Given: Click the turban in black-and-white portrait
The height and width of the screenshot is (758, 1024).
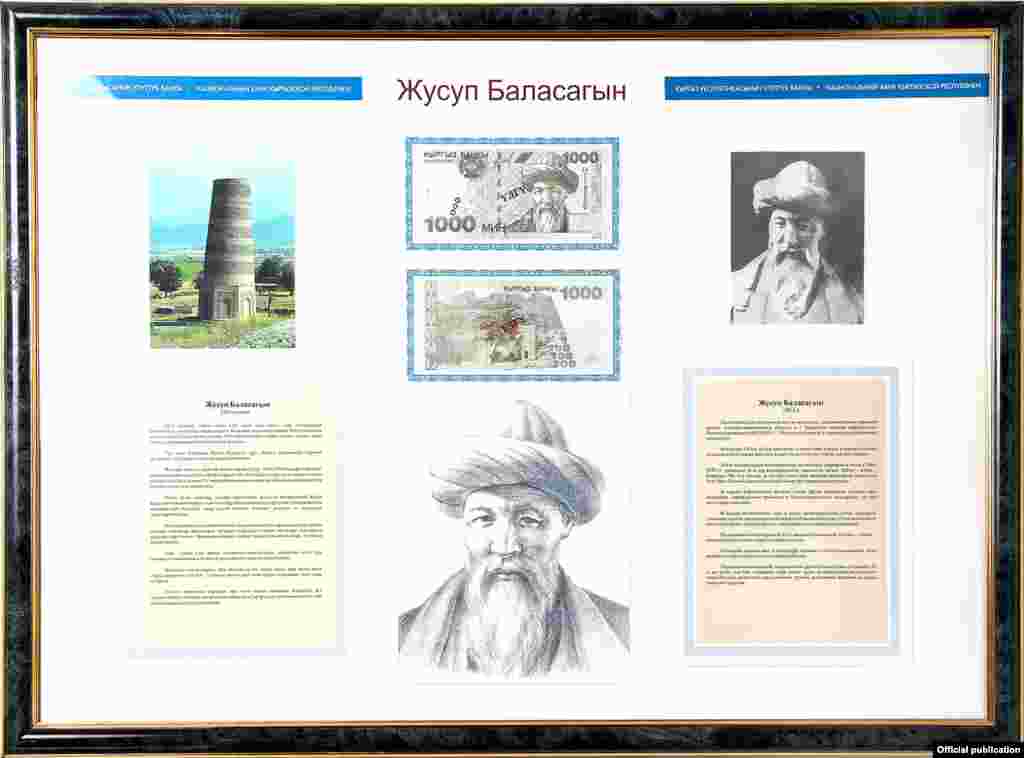Looking at the screenshot, I should tap(793, 190).
